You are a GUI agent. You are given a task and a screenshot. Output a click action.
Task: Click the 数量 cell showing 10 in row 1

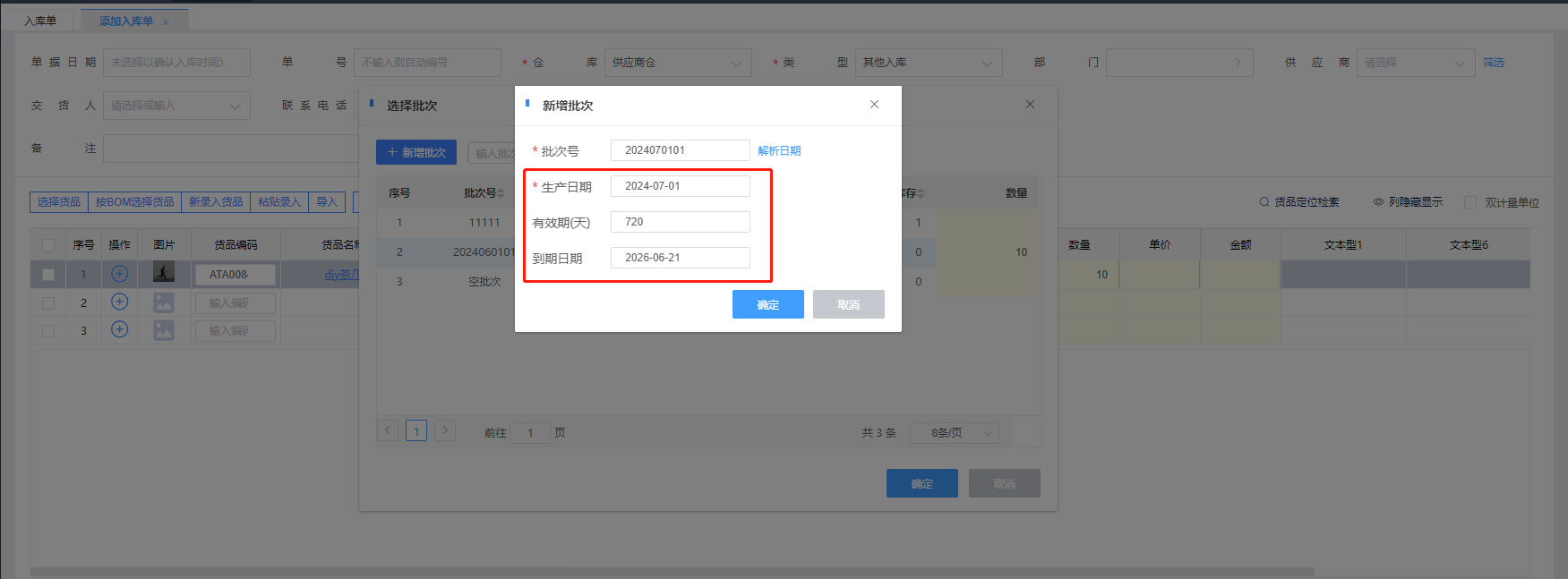(x=1088, y=275)
